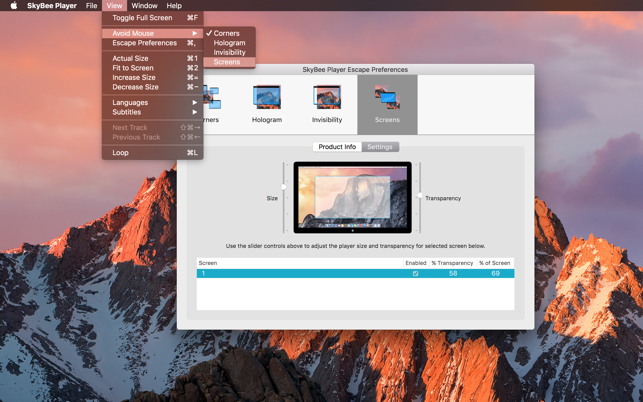Click the % Transparency column header
Viewport: 643px width, 402px height.
[452, 263]
